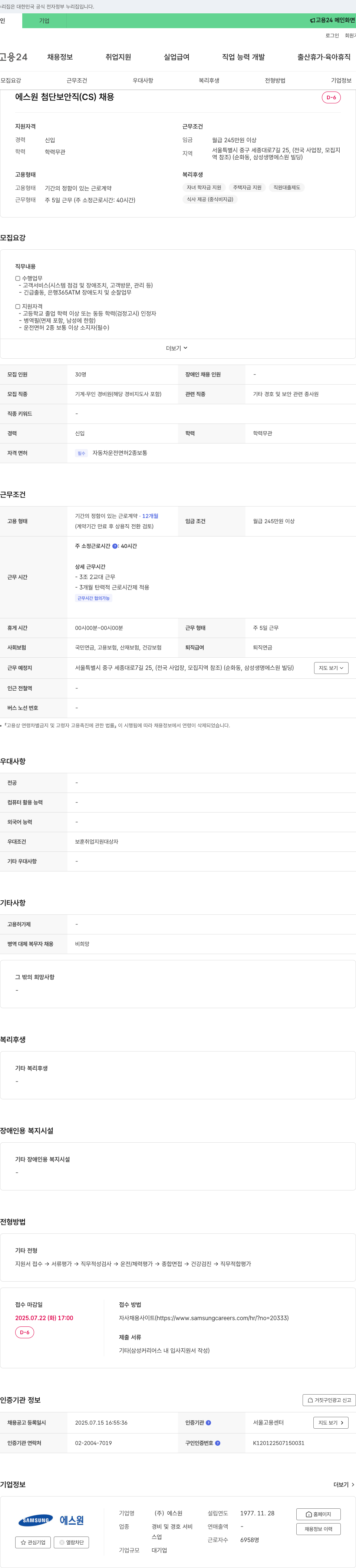Screen dimensions: 356x1568
Task: Expand 지도 보기 dropdown for 근무 예정지
Action: [331, 668]
